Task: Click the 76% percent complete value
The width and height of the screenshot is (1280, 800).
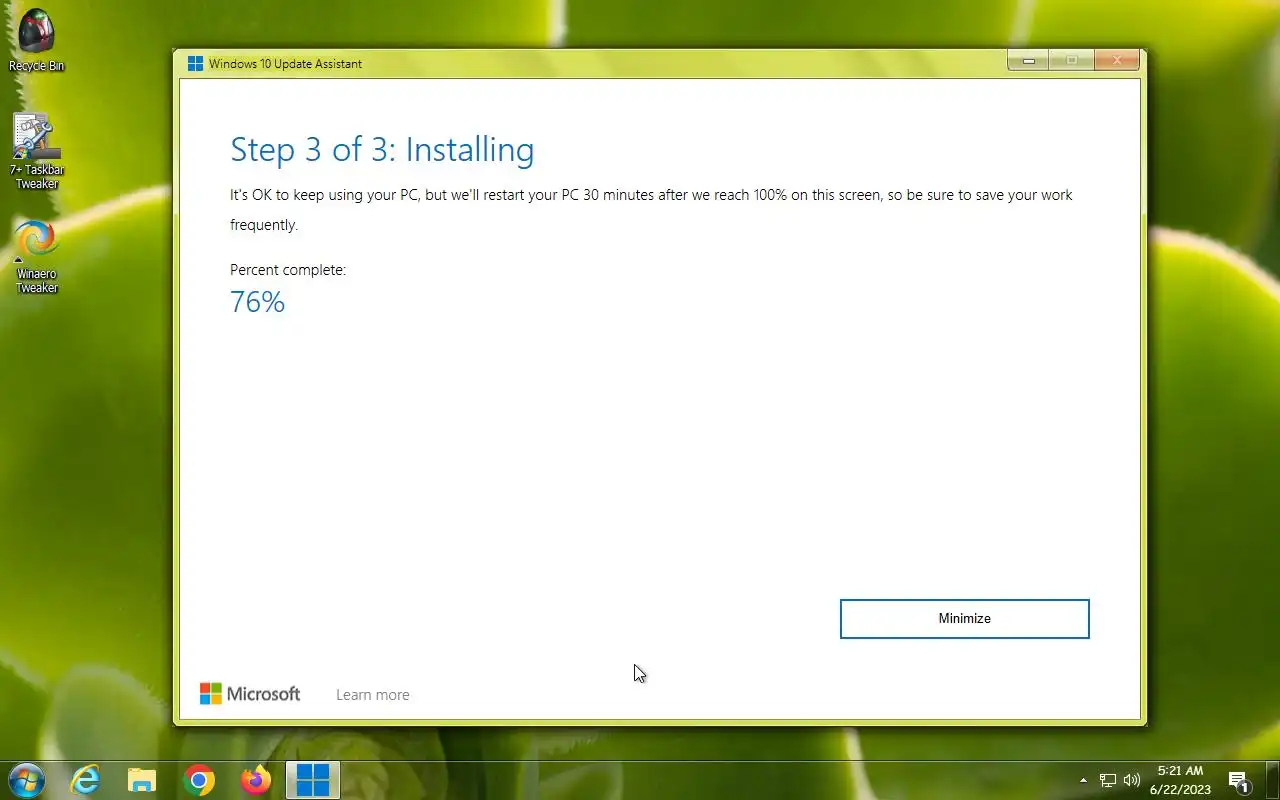Action: (257, 302)
